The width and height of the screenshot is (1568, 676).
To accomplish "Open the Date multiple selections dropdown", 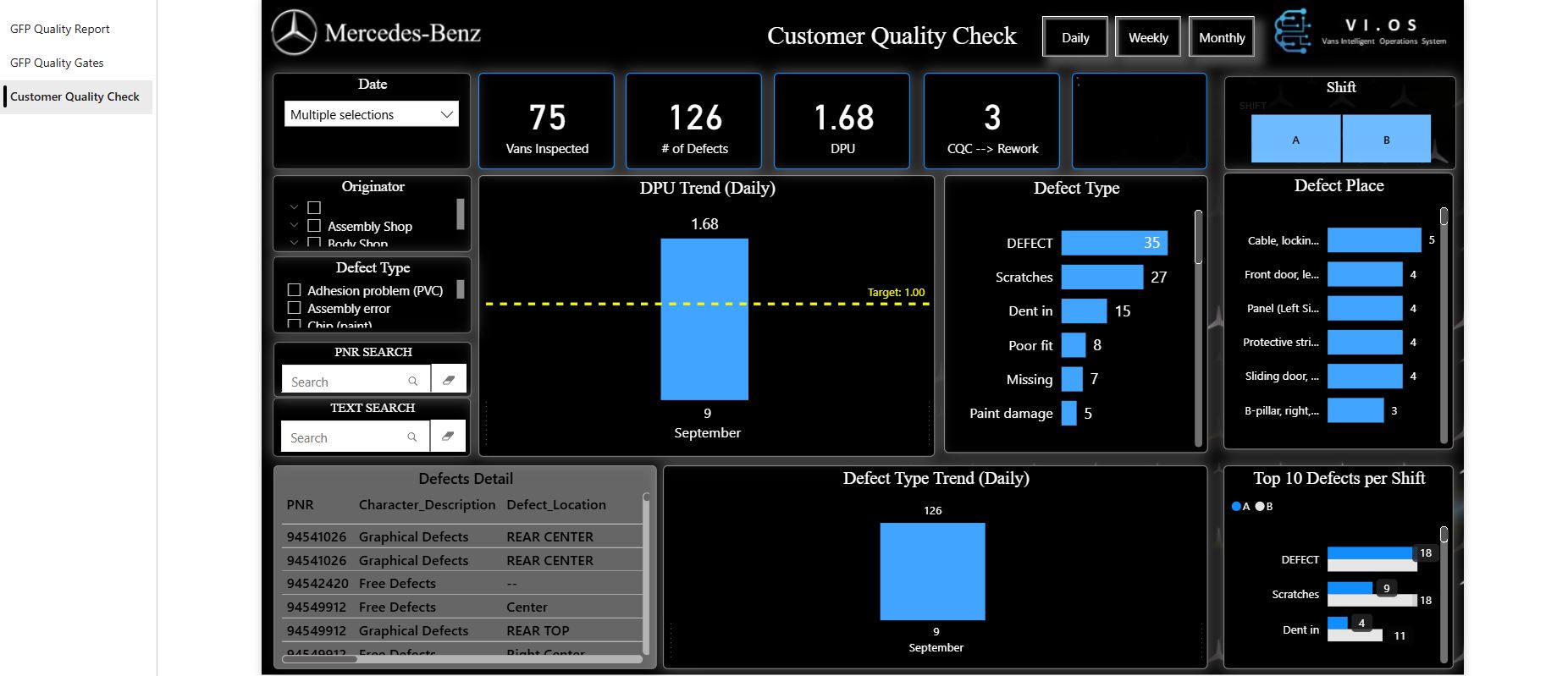I will (x=371, y=114).
